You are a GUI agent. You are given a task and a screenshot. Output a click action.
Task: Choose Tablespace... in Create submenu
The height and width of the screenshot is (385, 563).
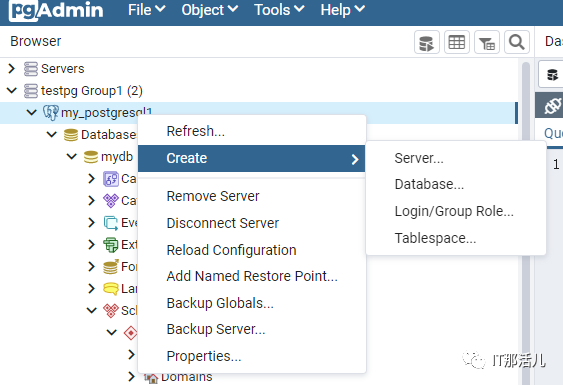tap(456, 238)
